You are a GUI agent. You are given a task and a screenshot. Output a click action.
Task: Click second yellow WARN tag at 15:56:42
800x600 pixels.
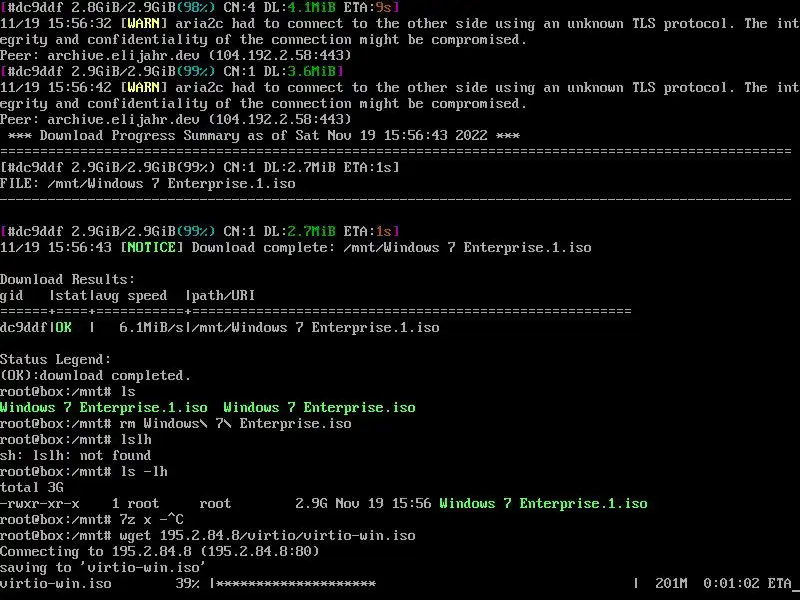pyautogui.click(x=143, y=88)
